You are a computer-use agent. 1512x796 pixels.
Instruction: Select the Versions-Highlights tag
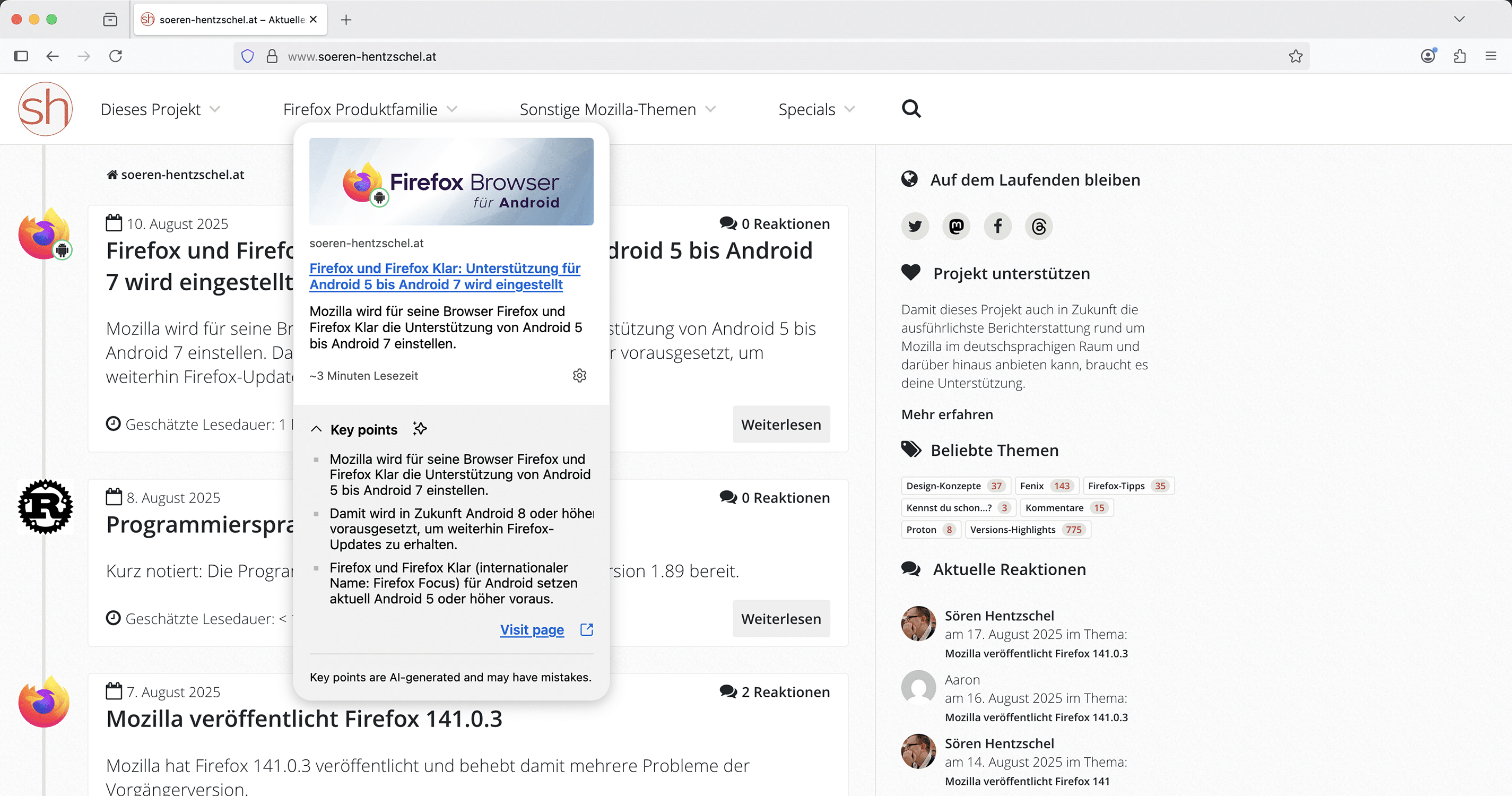click(1027, 530)
